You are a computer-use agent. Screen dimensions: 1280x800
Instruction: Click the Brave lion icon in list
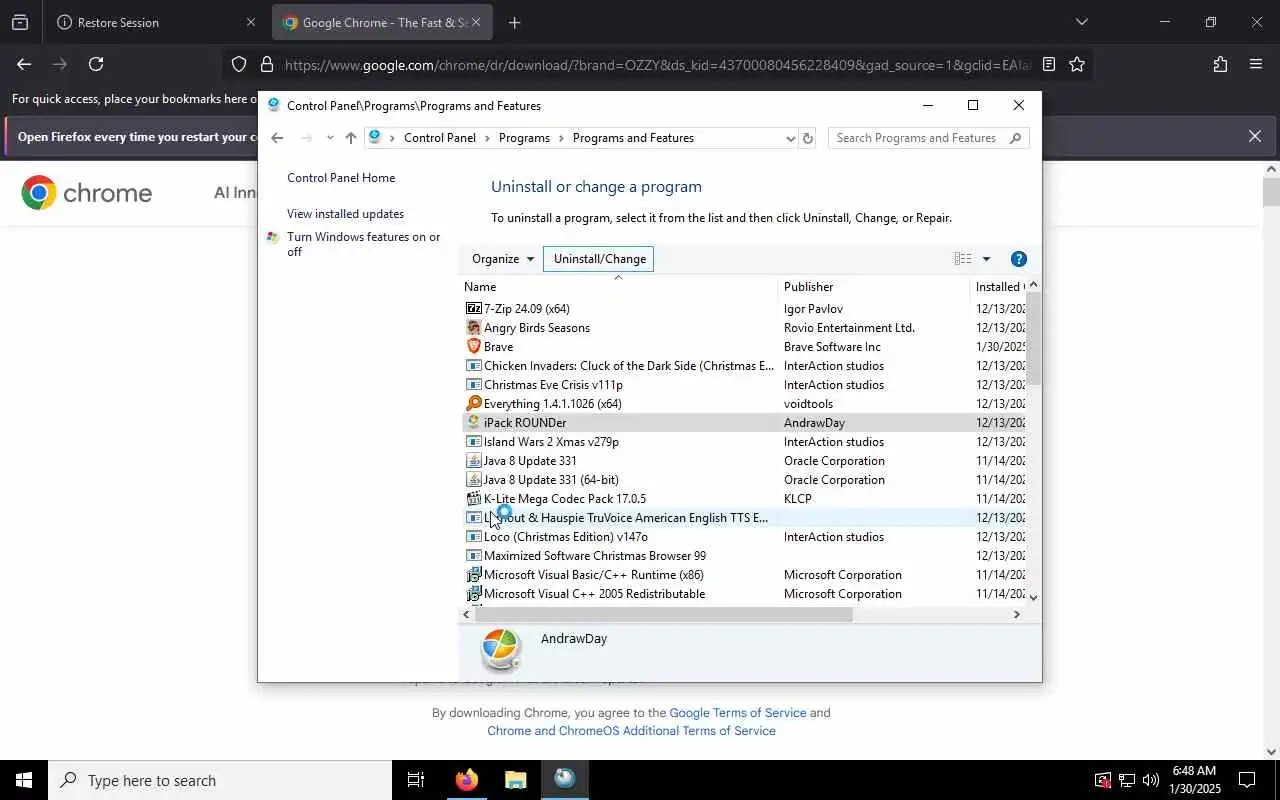pyautogui.click(x=474, y=347)
